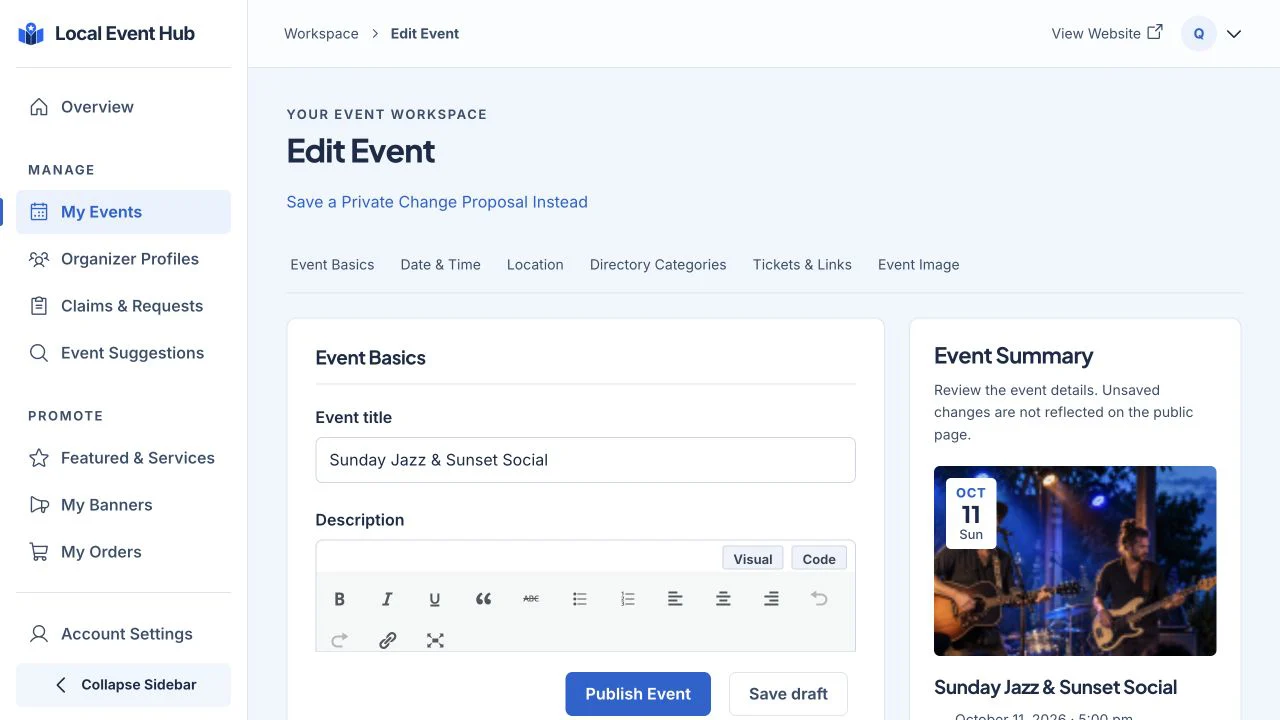Click the Event Suggestions search icon
Viewport: 1280px width, 720px height.
click(x=39, y=353)
